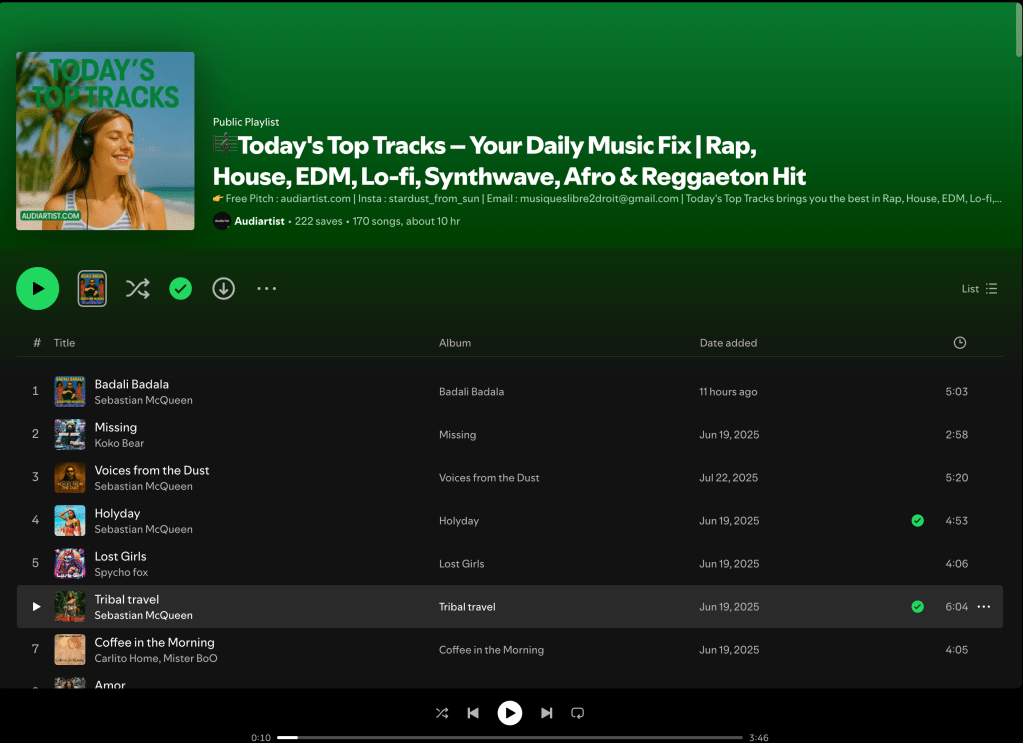Toggle repeat in the player bar

[577, 713]
